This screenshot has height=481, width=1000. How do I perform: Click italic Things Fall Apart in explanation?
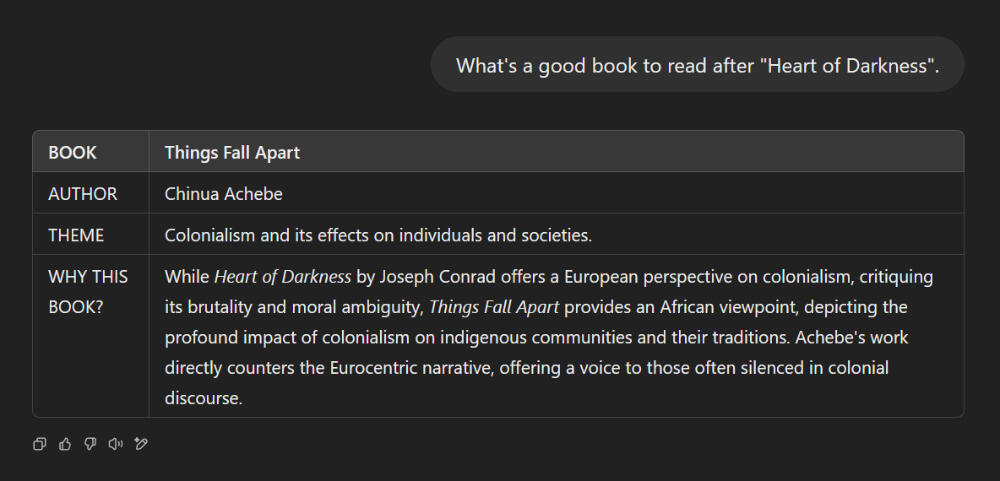click(x=494, y=307)
